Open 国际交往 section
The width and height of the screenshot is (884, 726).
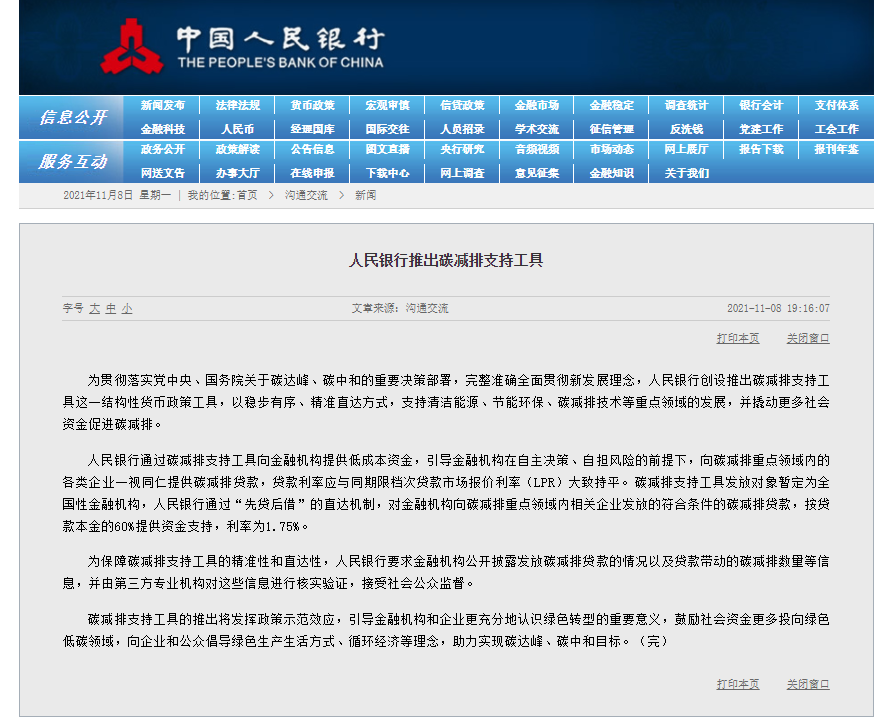(387, 129)
